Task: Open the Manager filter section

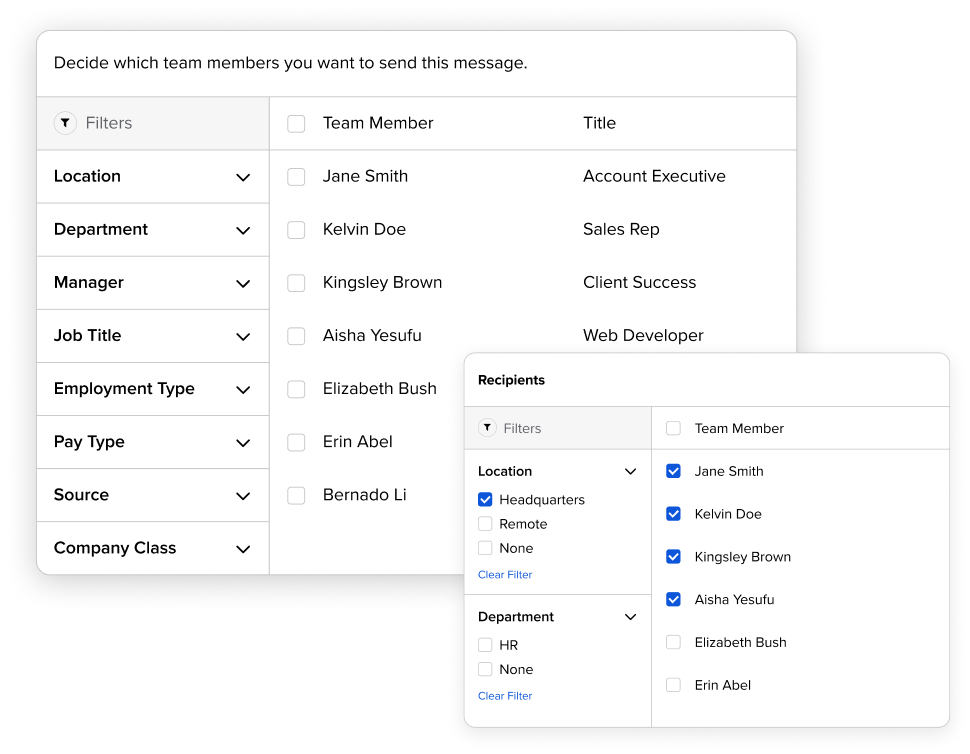Action: 243,284
